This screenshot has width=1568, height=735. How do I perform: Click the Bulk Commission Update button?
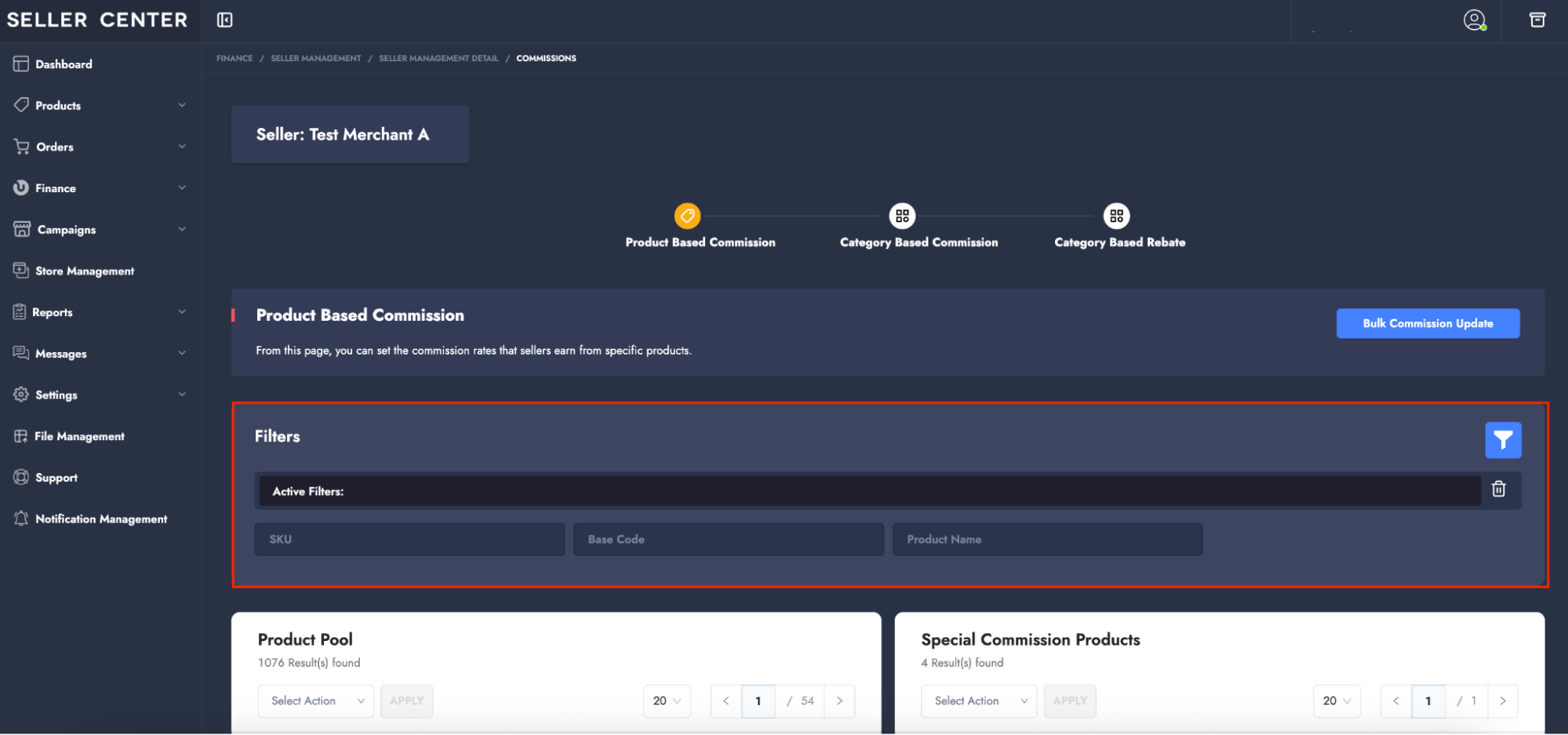[1427, 323]
